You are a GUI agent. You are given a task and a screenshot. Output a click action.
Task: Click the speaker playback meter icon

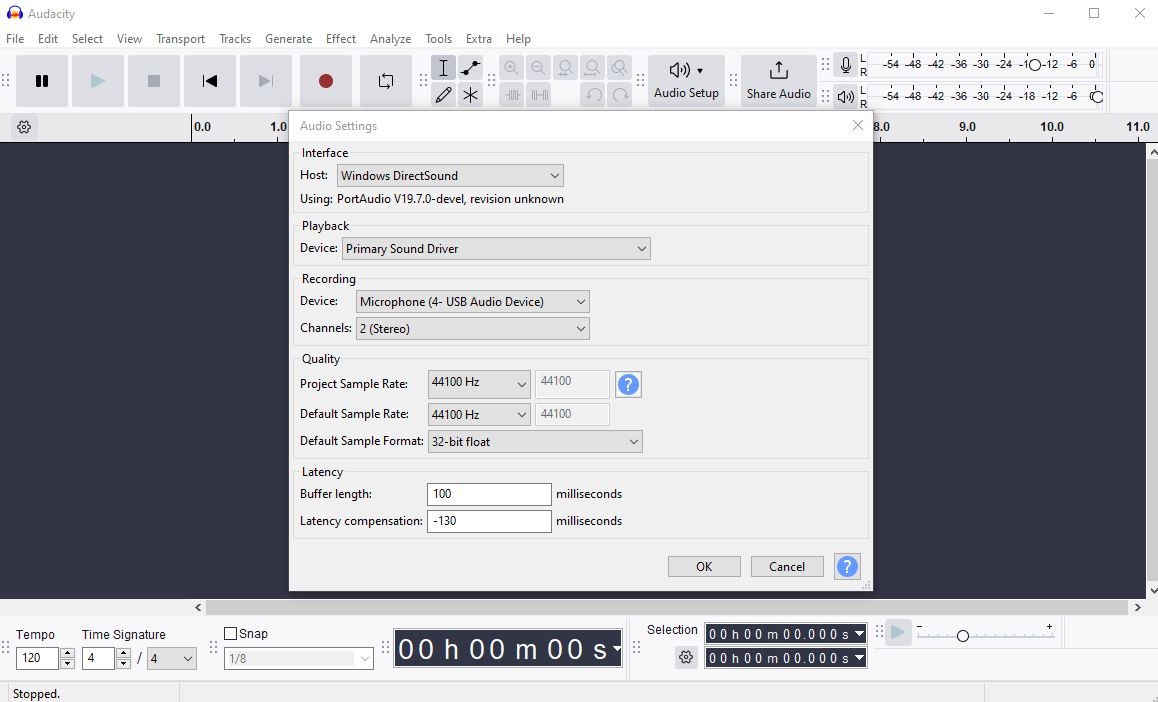pyautogui.click(x=846, y=97)
